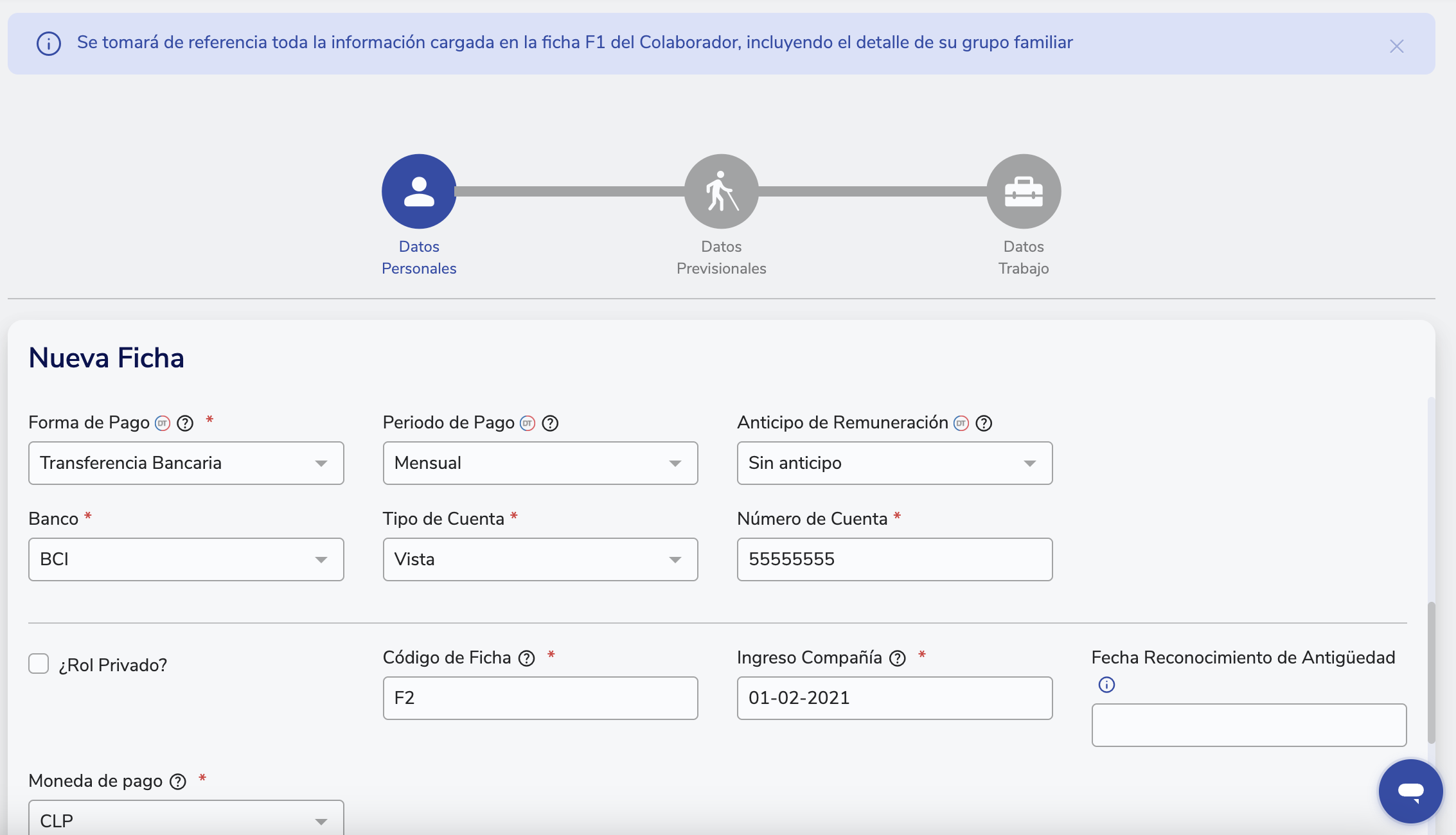
Task: Click info icon under Fecha Reconocimiento de Antigüedad
Action: (x=1106, y=685)
